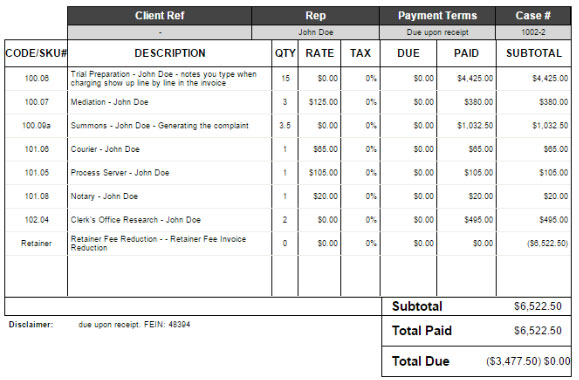Click the Total Due label
Viewport: 579px width, 380px height.
click(x=421, y=361)
